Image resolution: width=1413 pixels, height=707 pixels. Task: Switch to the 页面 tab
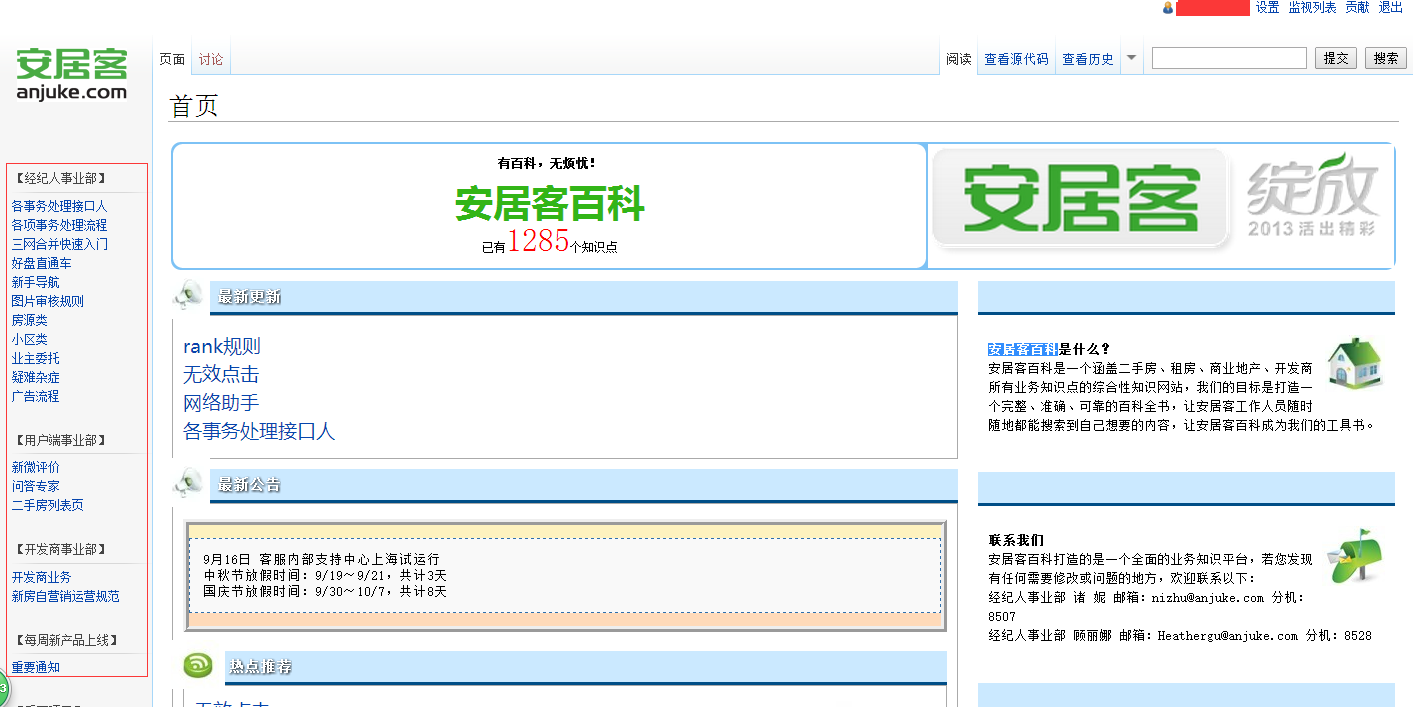coord(172,59)
